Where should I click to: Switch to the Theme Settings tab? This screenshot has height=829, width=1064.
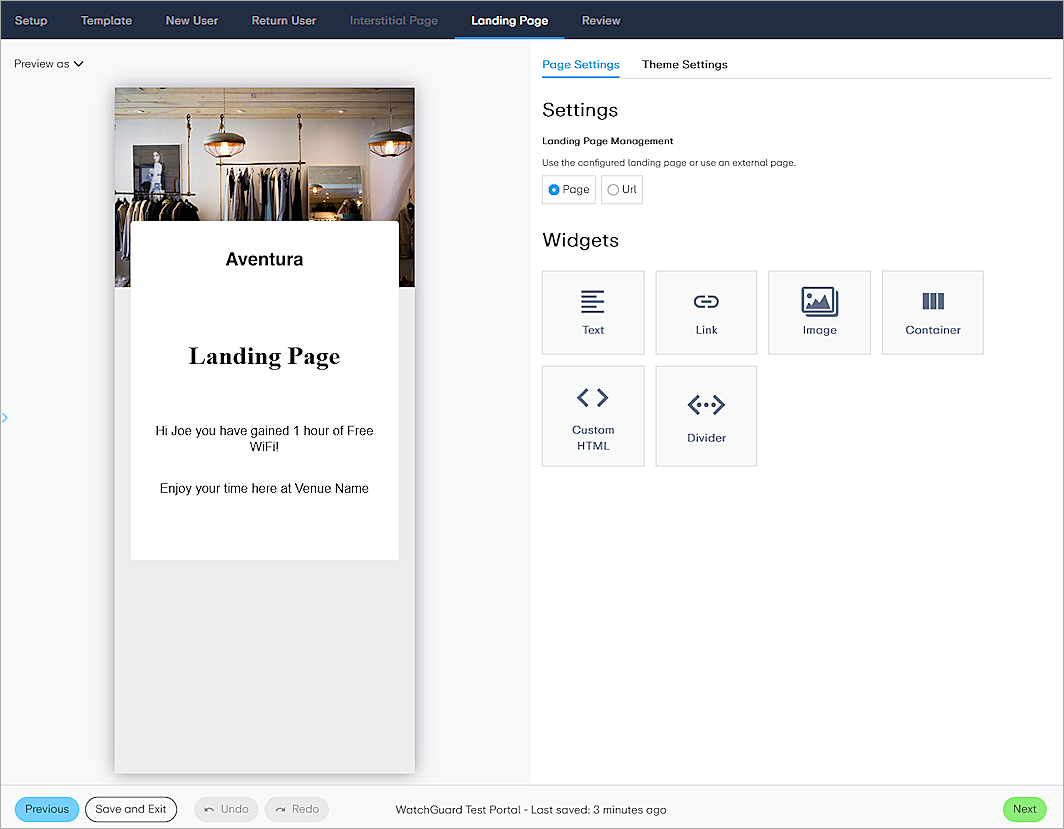684,64
